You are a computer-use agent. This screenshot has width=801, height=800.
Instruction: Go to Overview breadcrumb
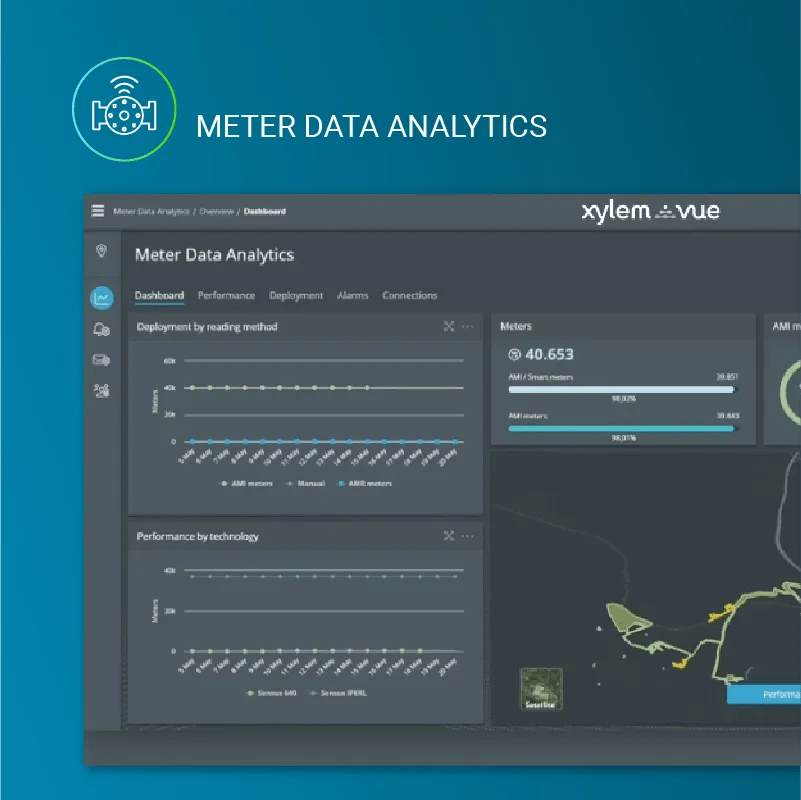click(217, 211)
